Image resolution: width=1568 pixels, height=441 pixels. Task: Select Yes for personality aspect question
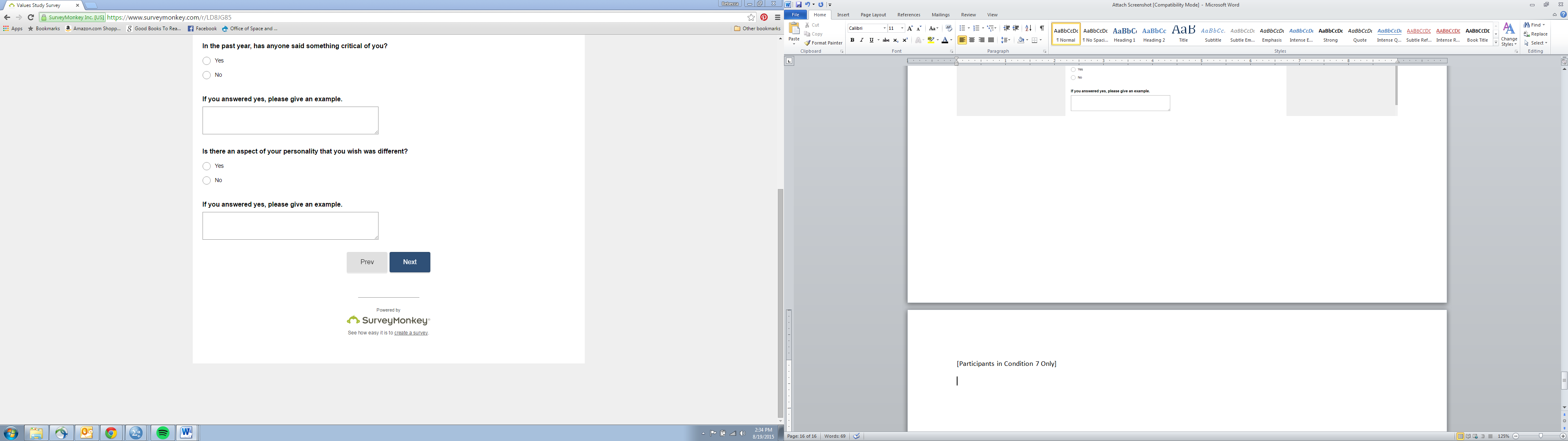point(207,166)
